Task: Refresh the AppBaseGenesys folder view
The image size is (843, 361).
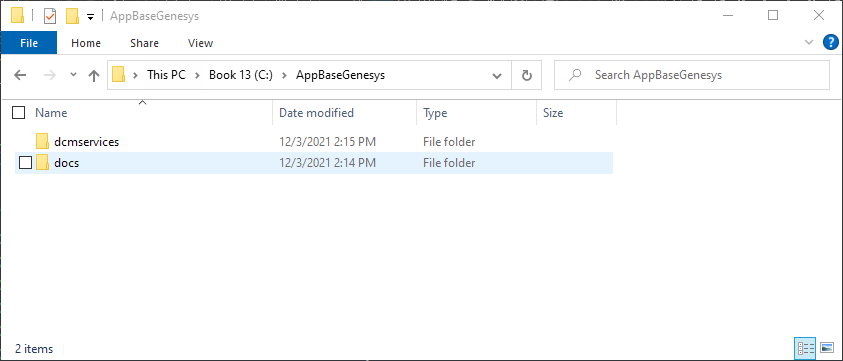Action: pos(527,75)
